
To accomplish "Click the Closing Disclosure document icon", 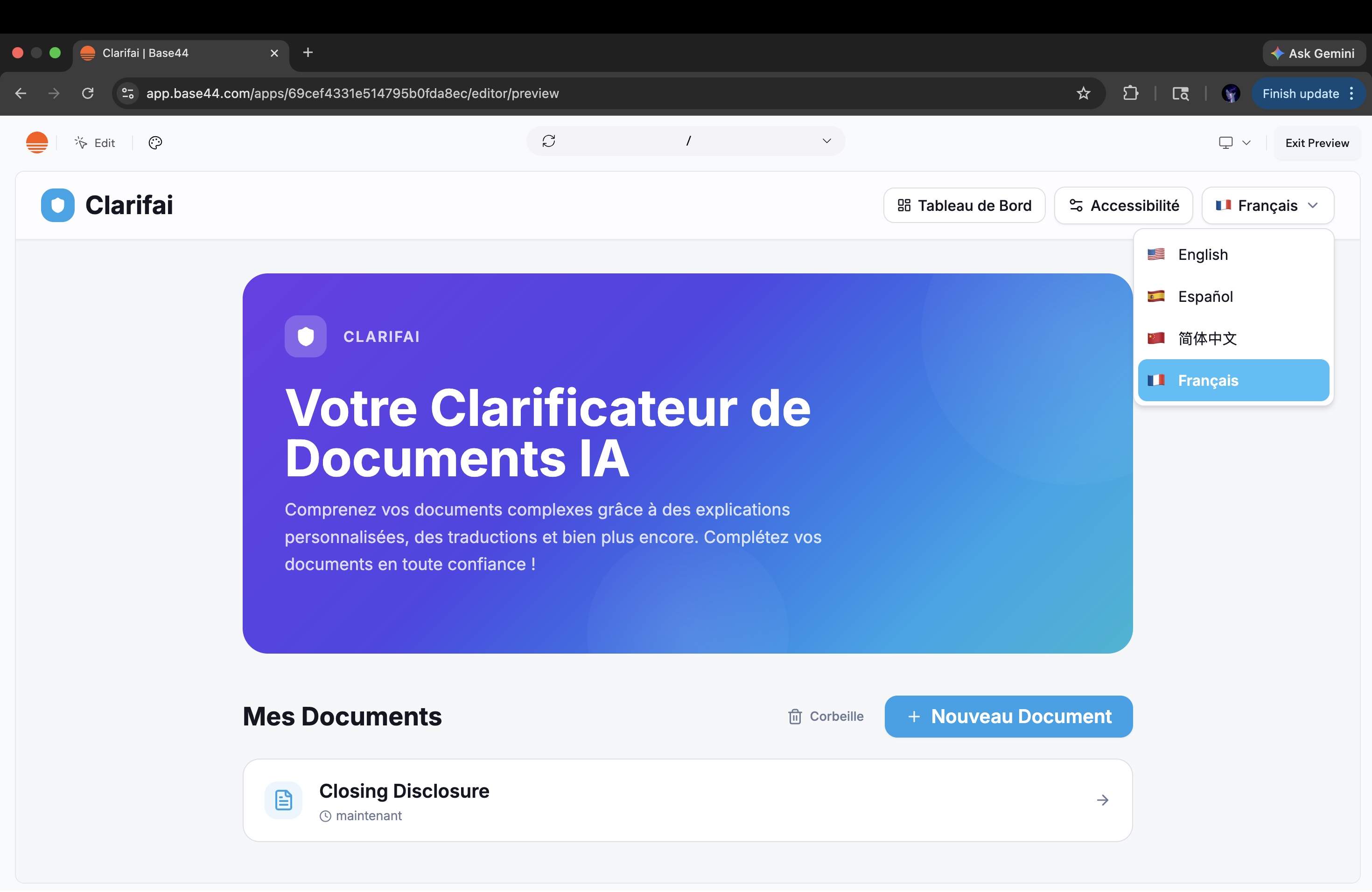I will pos(283,800).
